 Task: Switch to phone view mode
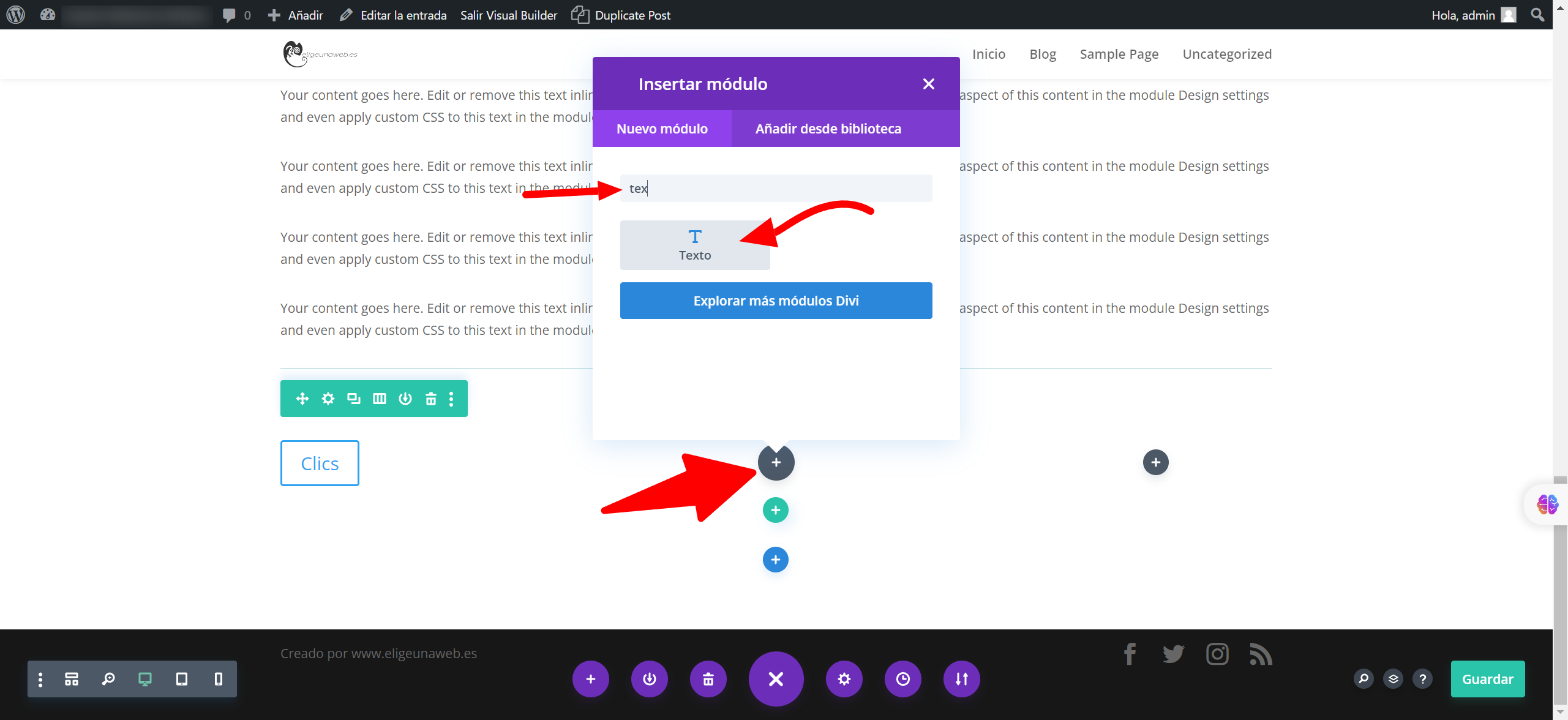[219, 679]
